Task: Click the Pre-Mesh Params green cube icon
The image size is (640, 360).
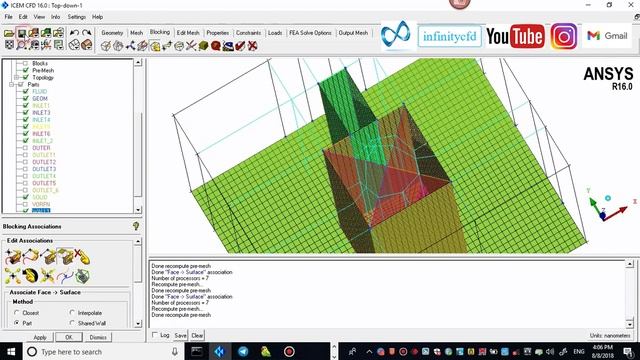Action: (203, 46)
